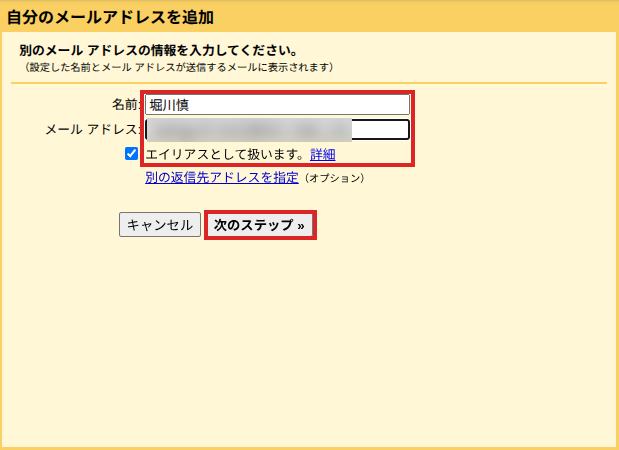Open 別の返信先アドレスを指定 link
Viewport: 619px width, 450px height.
221,178
